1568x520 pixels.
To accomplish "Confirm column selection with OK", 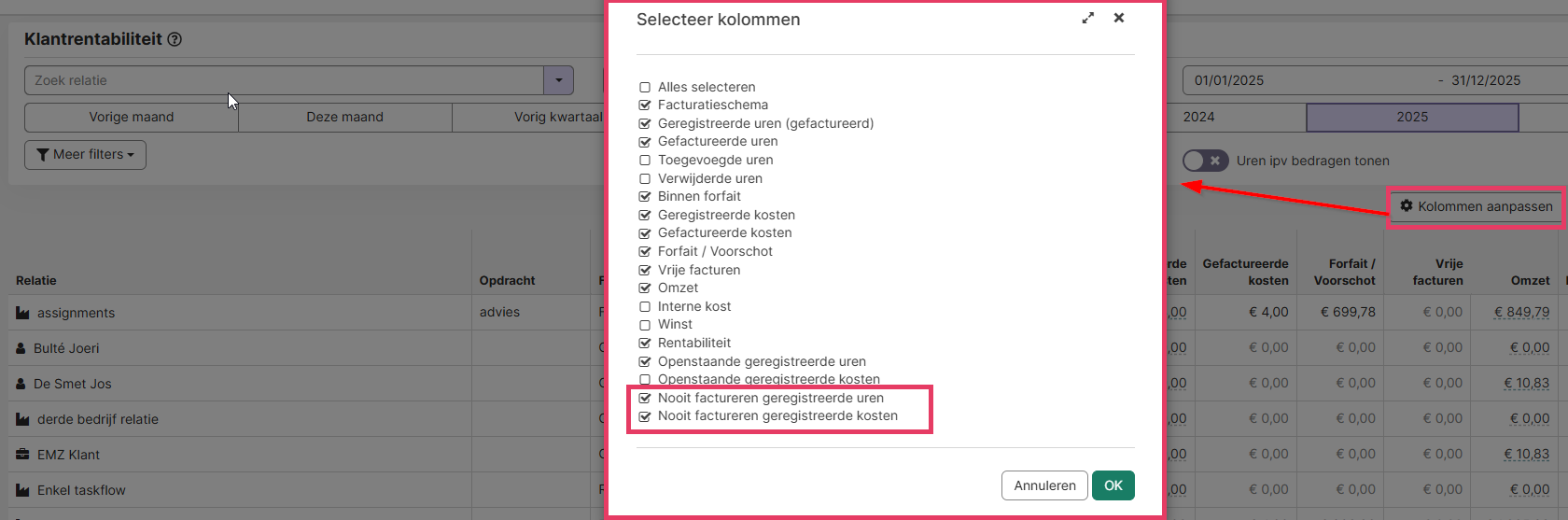I will pos(1113,485).
